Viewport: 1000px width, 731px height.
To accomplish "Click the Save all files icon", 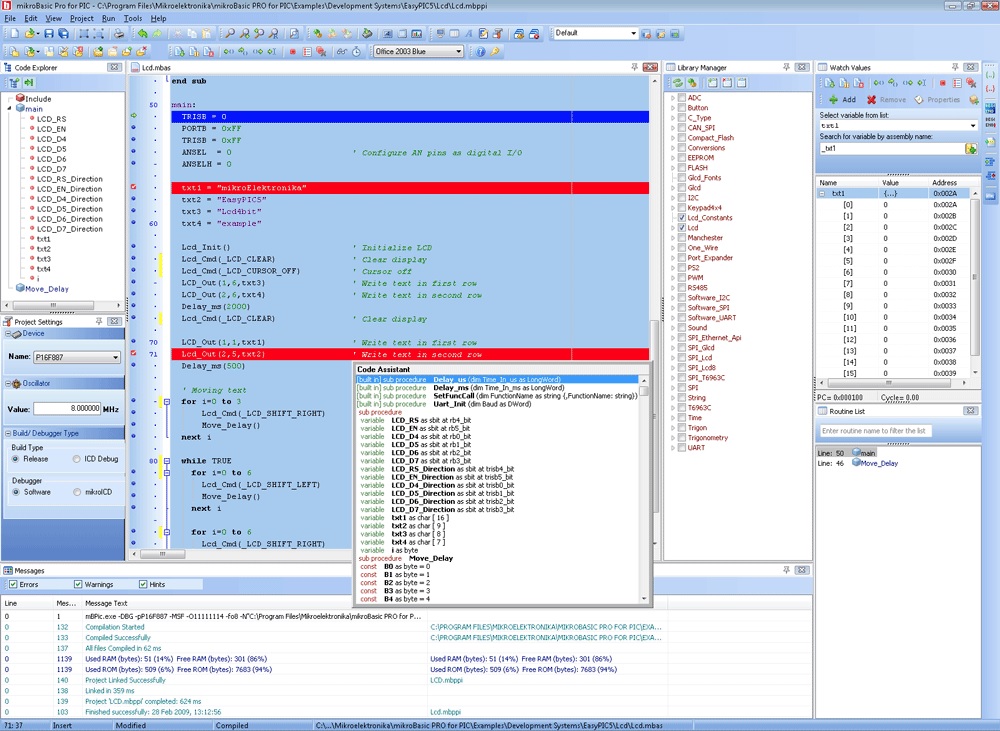I will [x=63, y=33].
